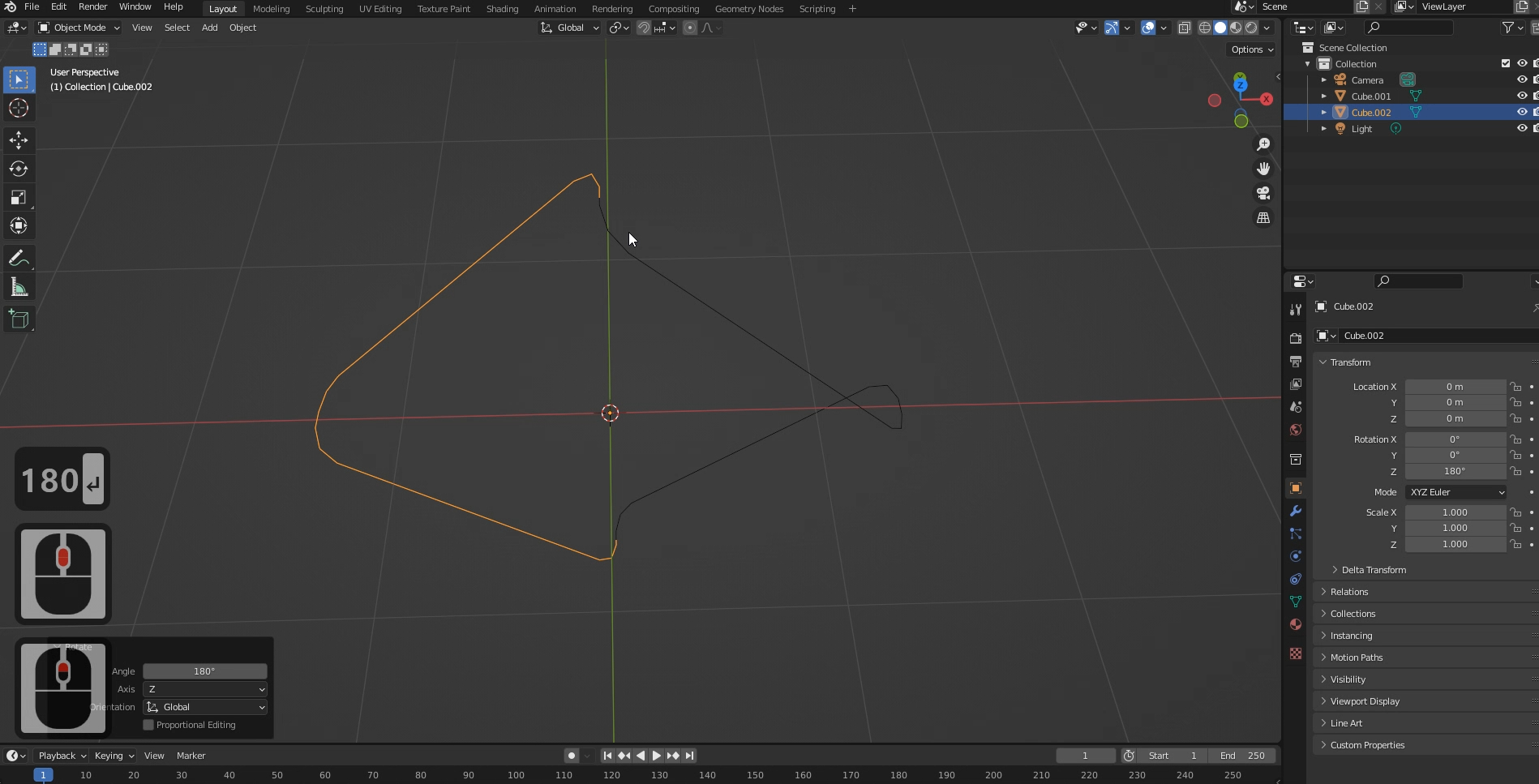Lock Location X value
The width and height of the screenshot is (1539, 784).
(x=1515, y=387)
